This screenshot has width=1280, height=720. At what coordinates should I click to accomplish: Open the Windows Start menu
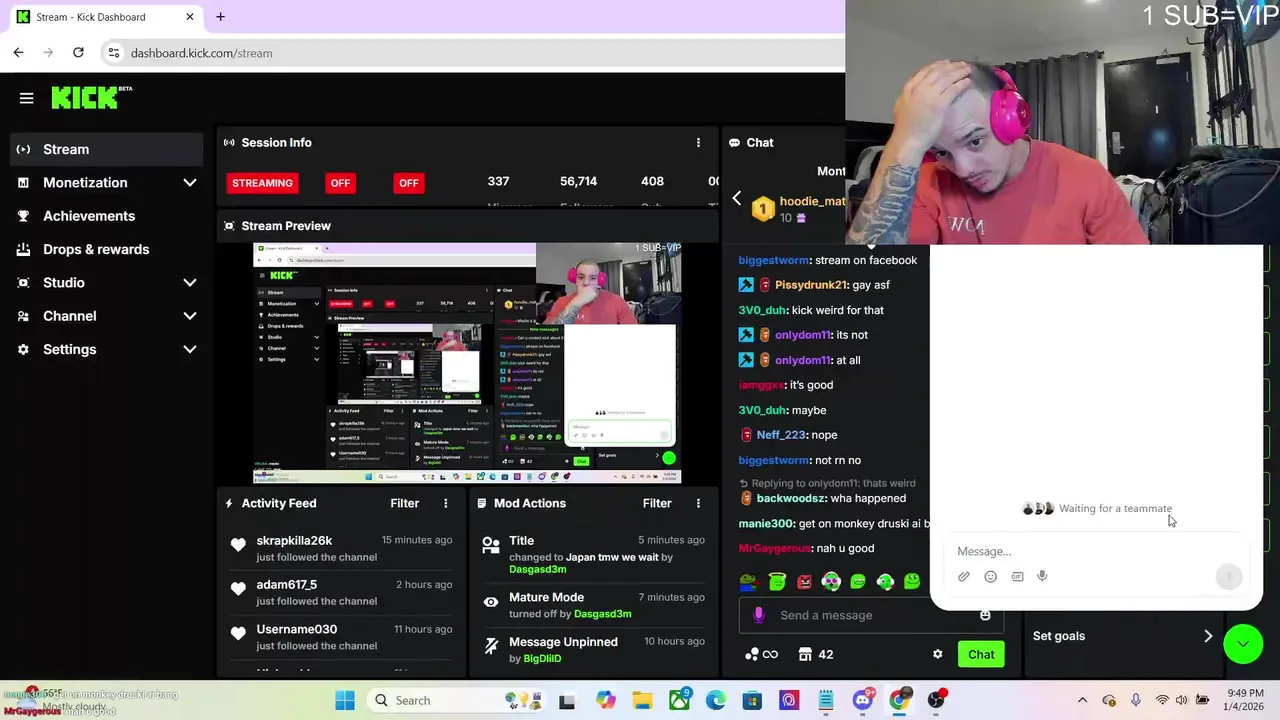(345, 700)
